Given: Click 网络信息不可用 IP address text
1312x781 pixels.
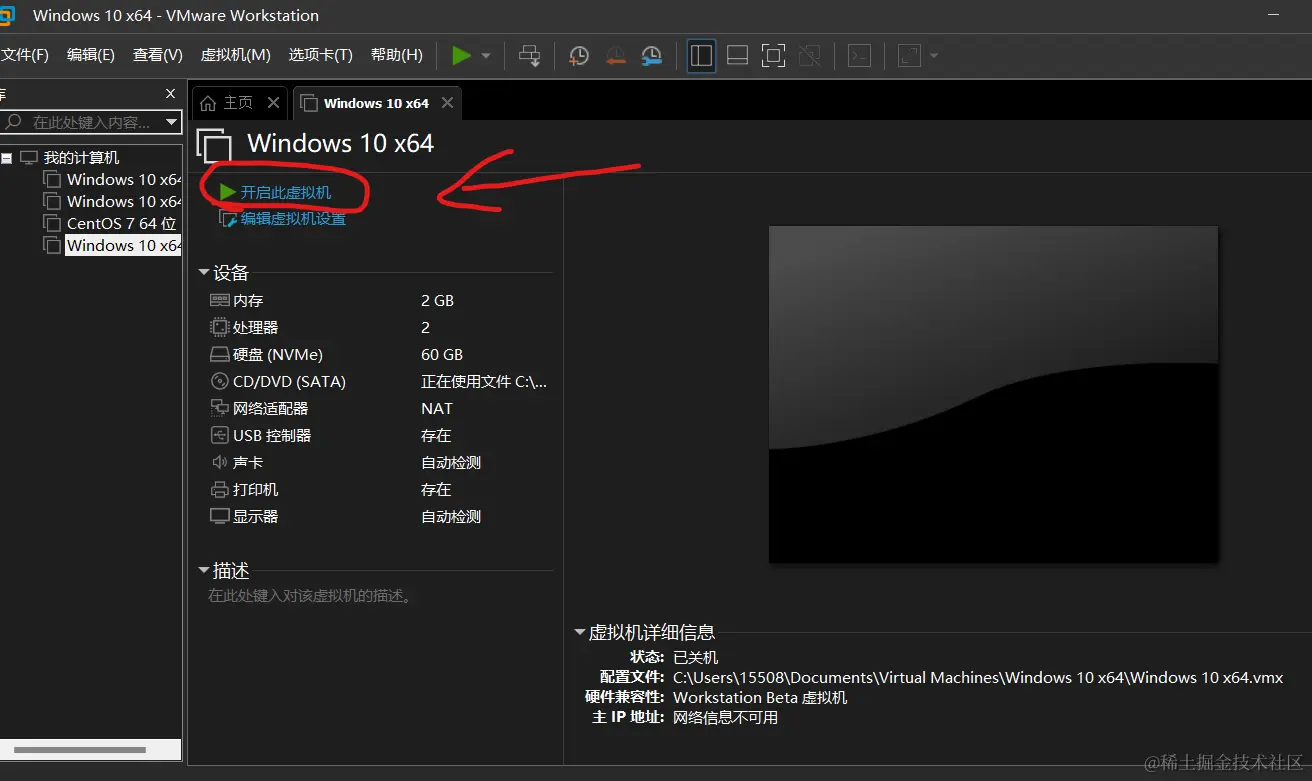Looking at the screenshot, I should point(725,717).
